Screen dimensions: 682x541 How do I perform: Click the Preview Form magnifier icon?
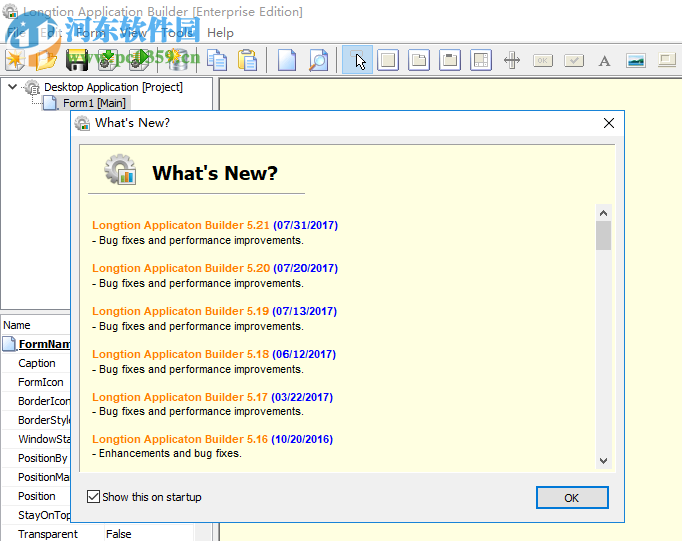pyautogui.click(x=318, y=60)
